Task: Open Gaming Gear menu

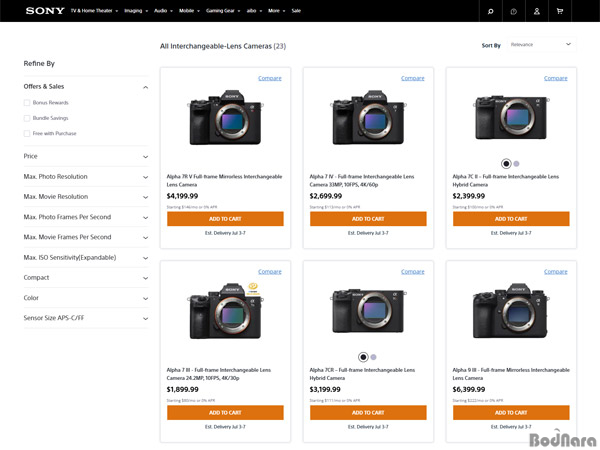Action: [223, 11]
